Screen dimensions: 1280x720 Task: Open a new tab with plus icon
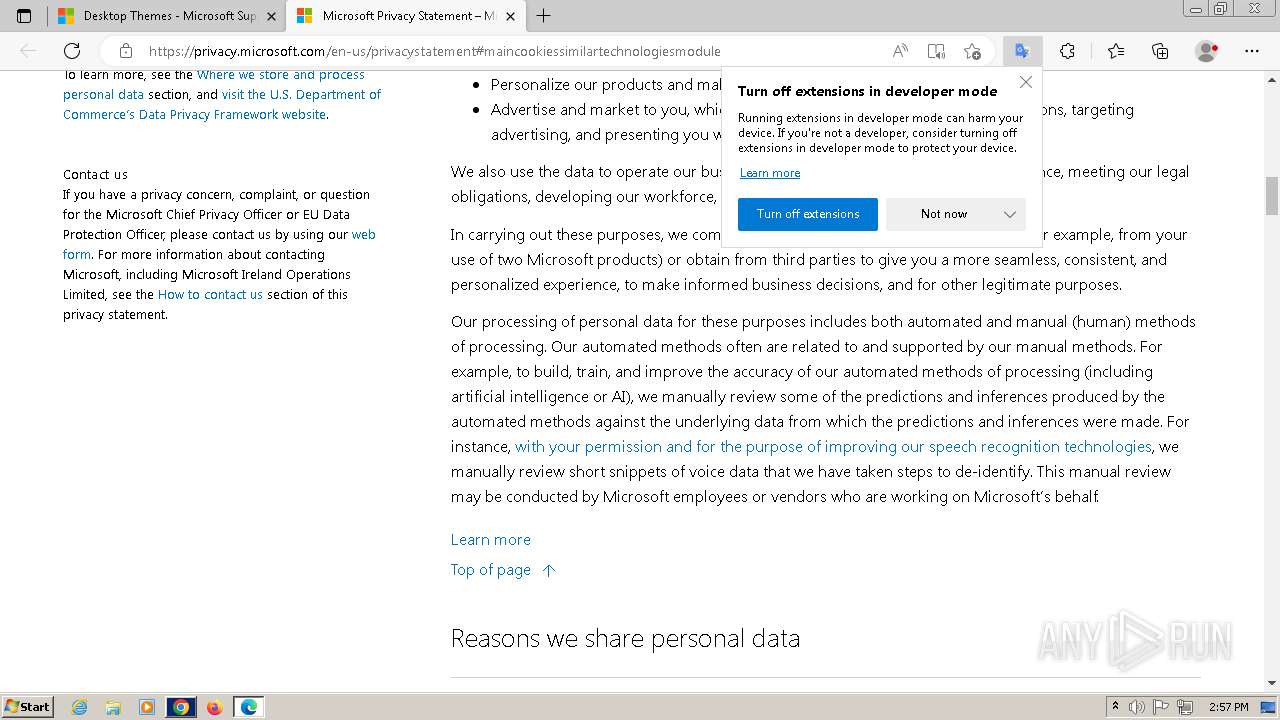(543, 16)
